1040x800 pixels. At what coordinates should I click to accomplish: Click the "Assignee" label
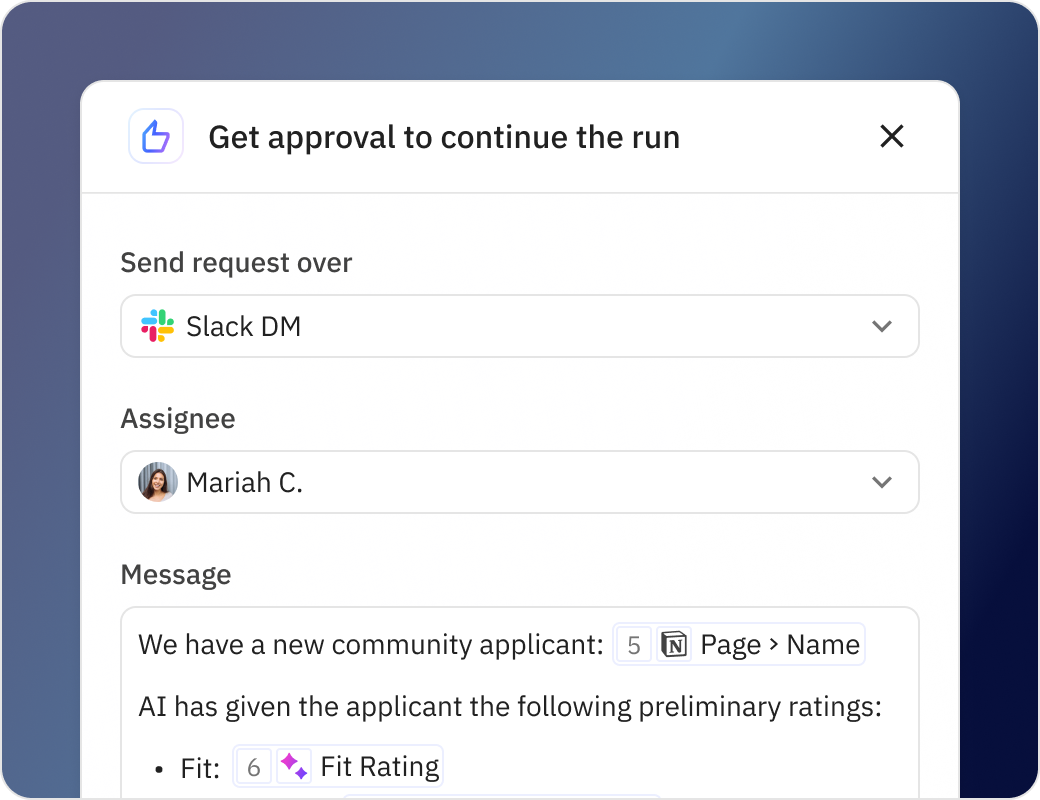(178, 419)
